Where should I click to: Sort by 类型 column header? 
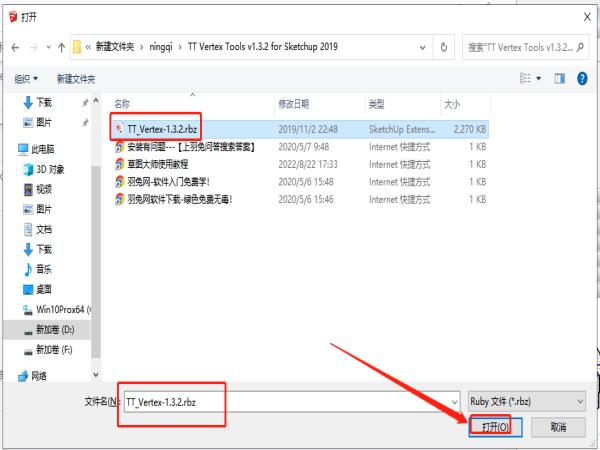[377, 104]
